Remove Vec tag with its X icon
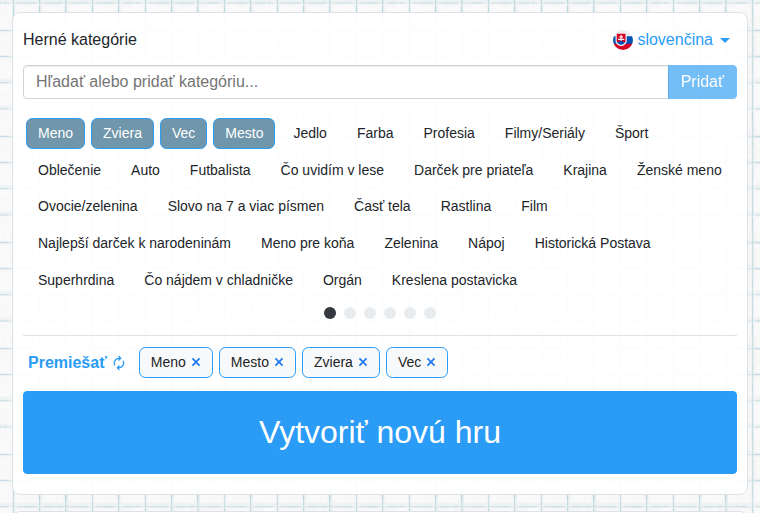This screenshot has height=513, width=760. click(x=431, y=362)
